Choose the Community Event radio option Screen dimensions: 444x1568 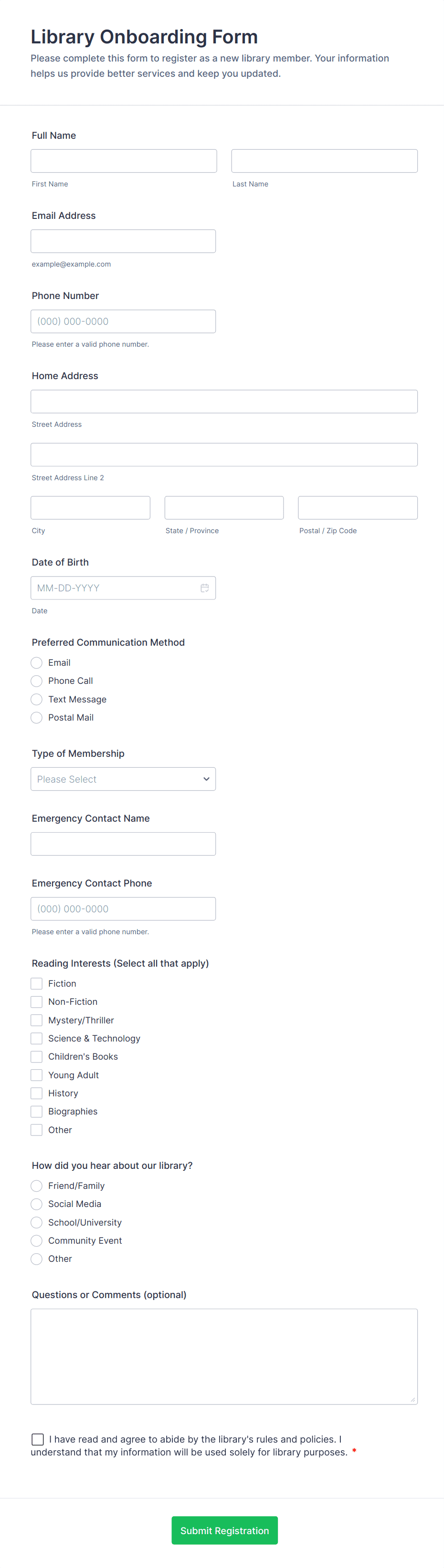[37, 1240]
